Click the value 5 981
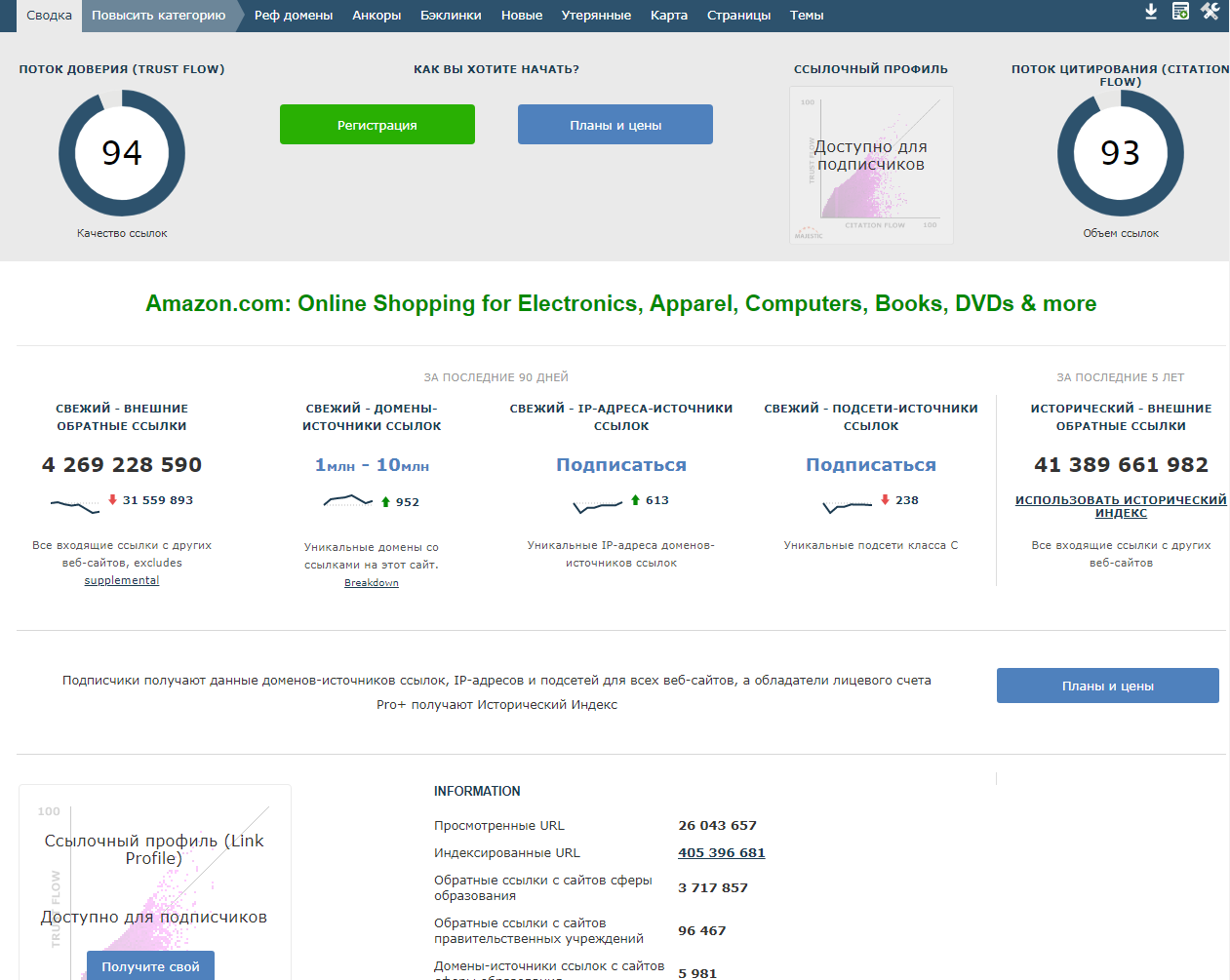 697,973
